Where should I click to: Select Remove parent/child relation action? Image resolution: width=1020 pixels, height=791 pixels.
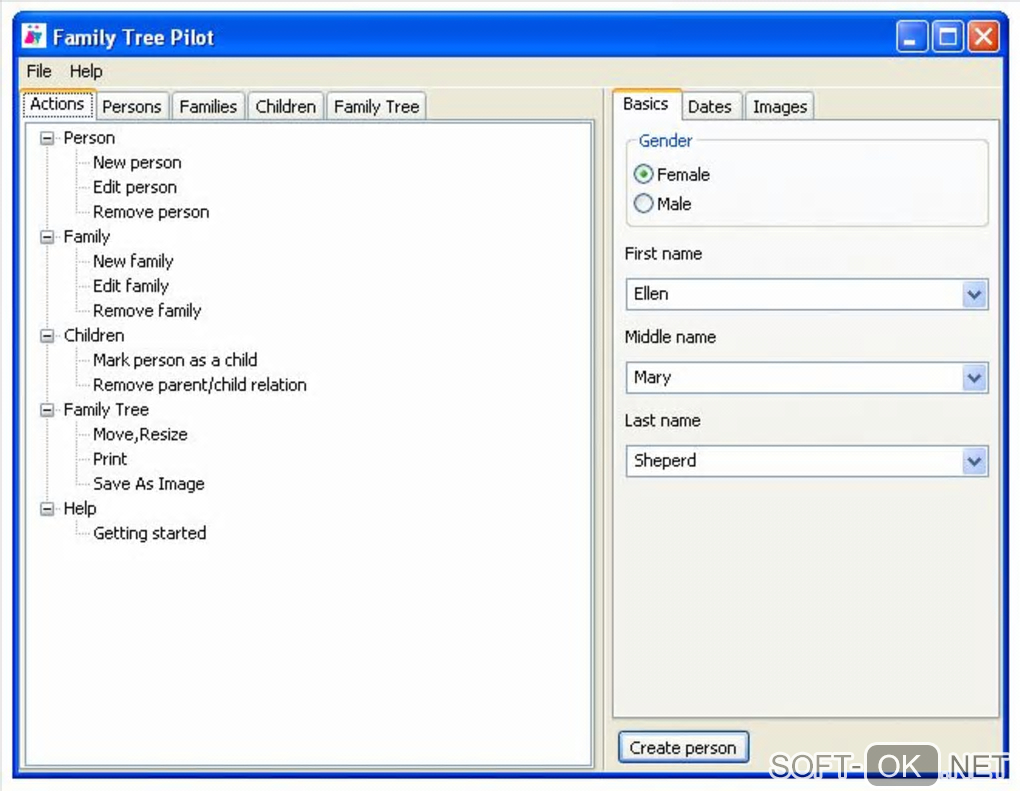click(200, 385)
